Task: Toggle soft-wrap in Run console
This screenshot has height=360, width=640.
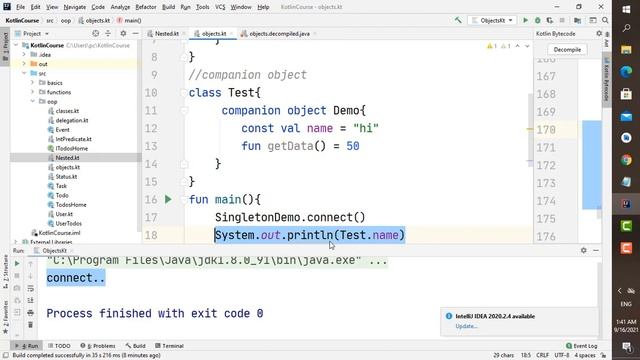Action: click(31, 288)
